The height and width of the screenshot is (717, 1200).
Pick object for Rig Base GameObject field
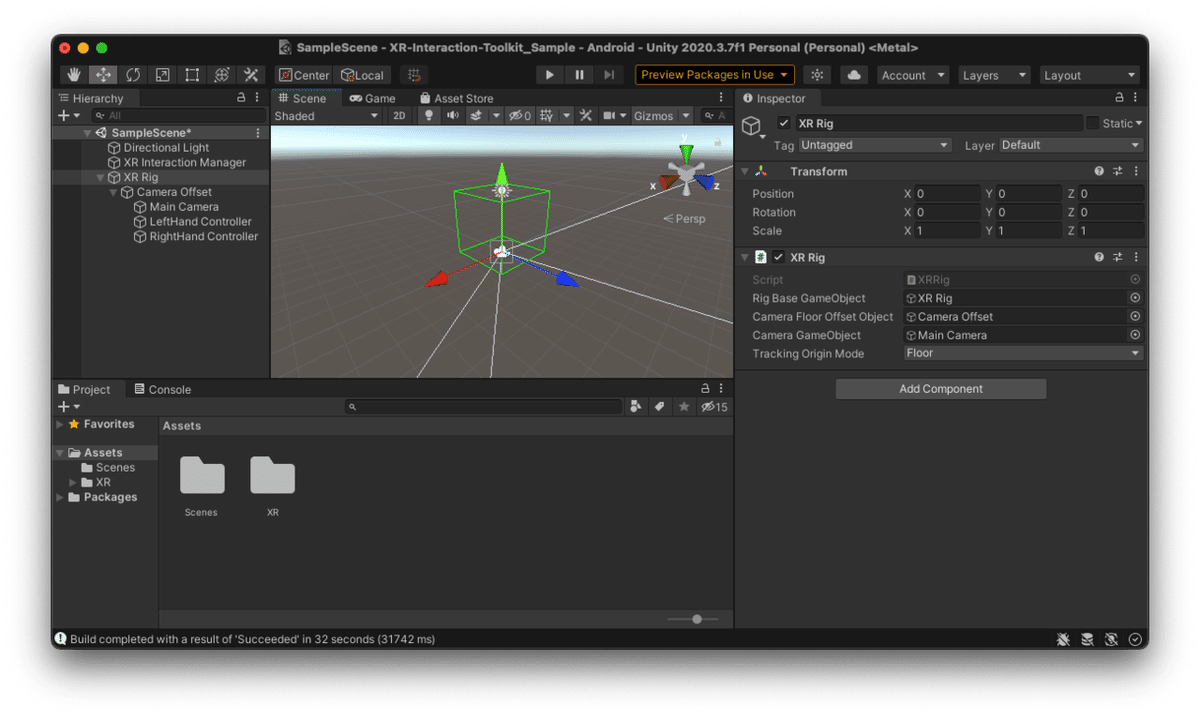[x=1135, y=298]
